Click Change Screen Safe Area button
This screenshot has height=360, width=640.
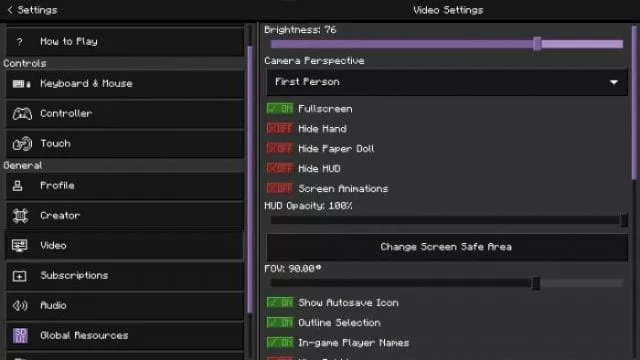click(447, 247)
